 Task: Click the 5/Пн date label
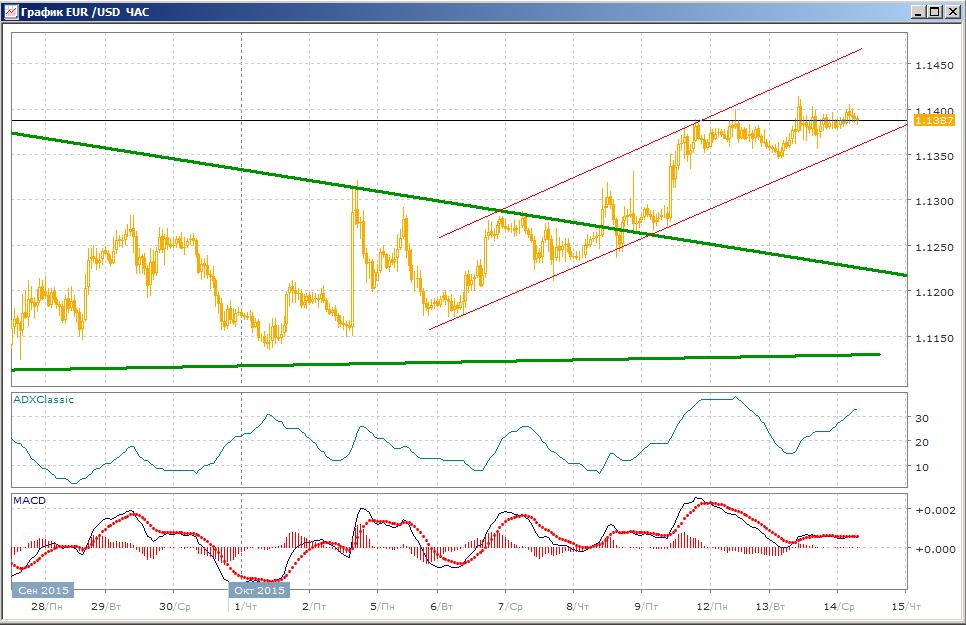(382, 607)
